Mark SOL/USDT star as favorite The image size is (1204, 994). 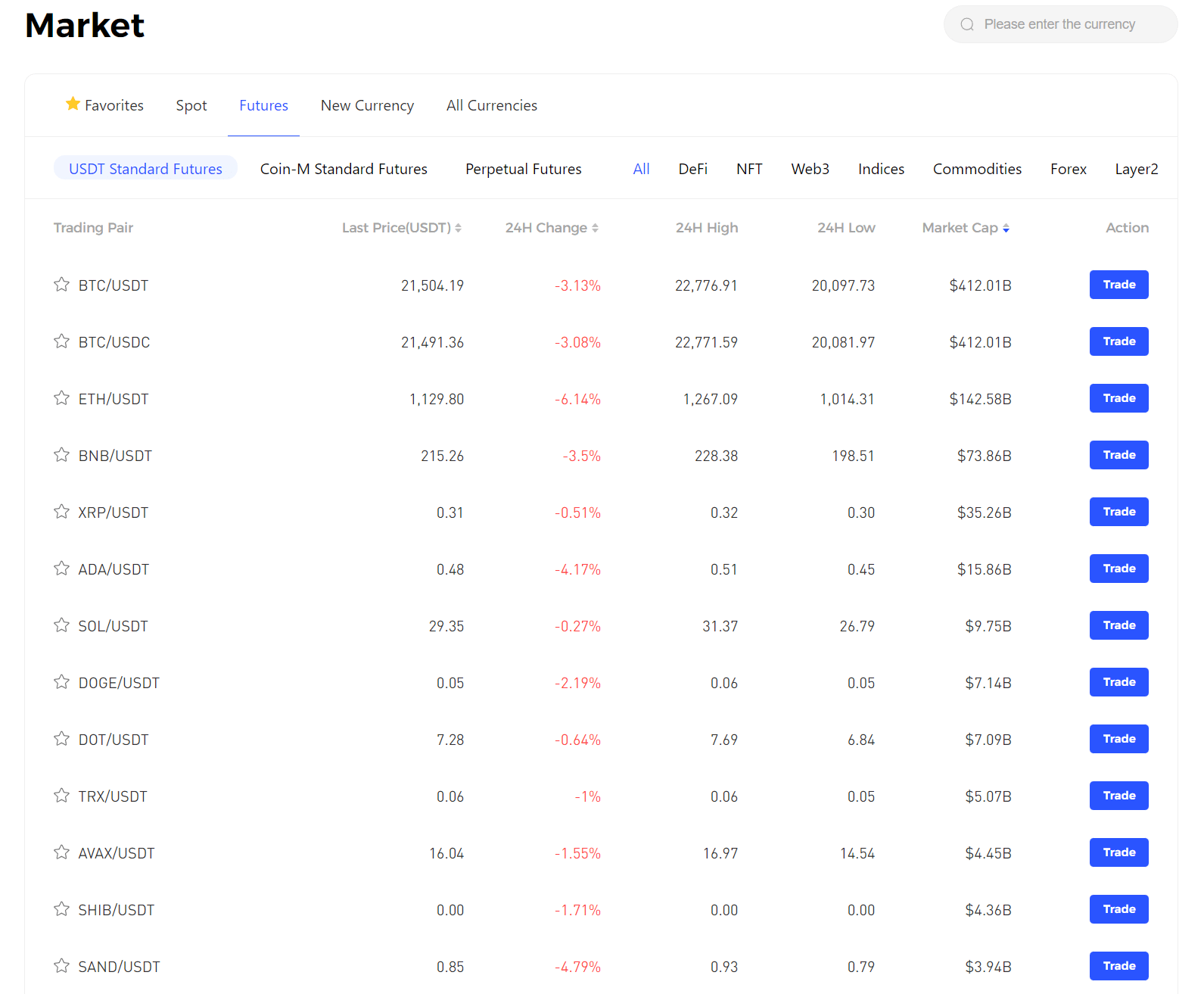[61, 625]
